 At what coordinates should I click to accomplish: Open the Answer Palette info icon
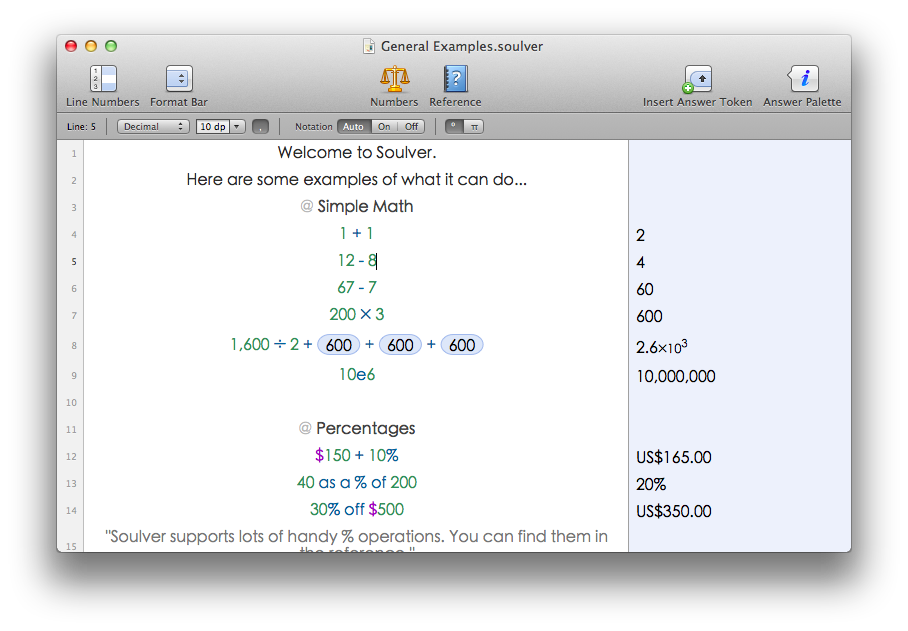coord(803,79)
